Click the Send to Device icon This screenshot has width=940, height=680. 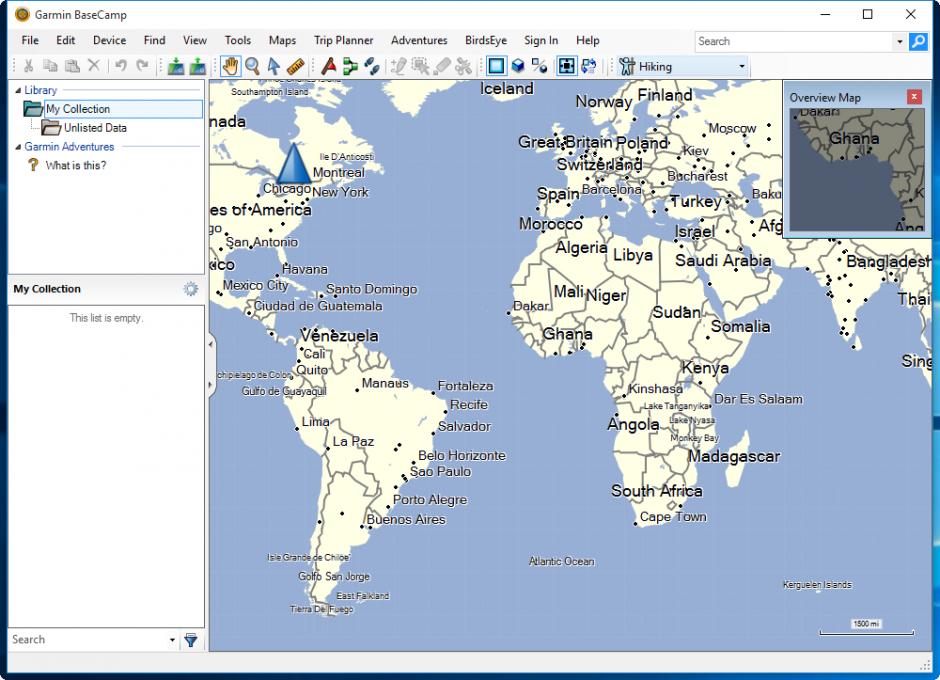coord(176,66)
